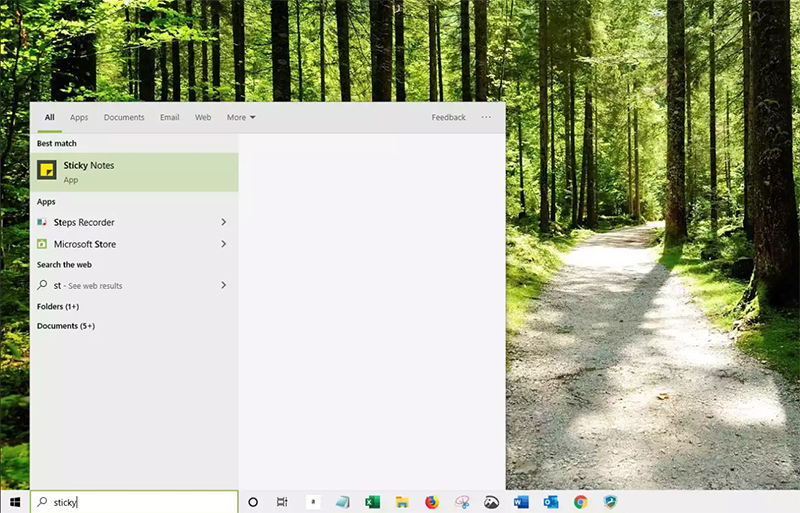The width and height of the screenshot is (800, 513).
Task: Launch Firefox from the taskbar
Action: [x=432, y=502]
